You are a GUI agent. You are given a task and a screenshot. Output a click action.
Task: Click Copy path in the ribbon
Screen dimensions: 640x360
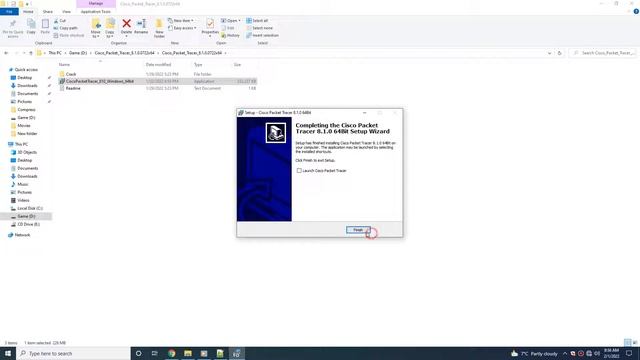(65, 28)
